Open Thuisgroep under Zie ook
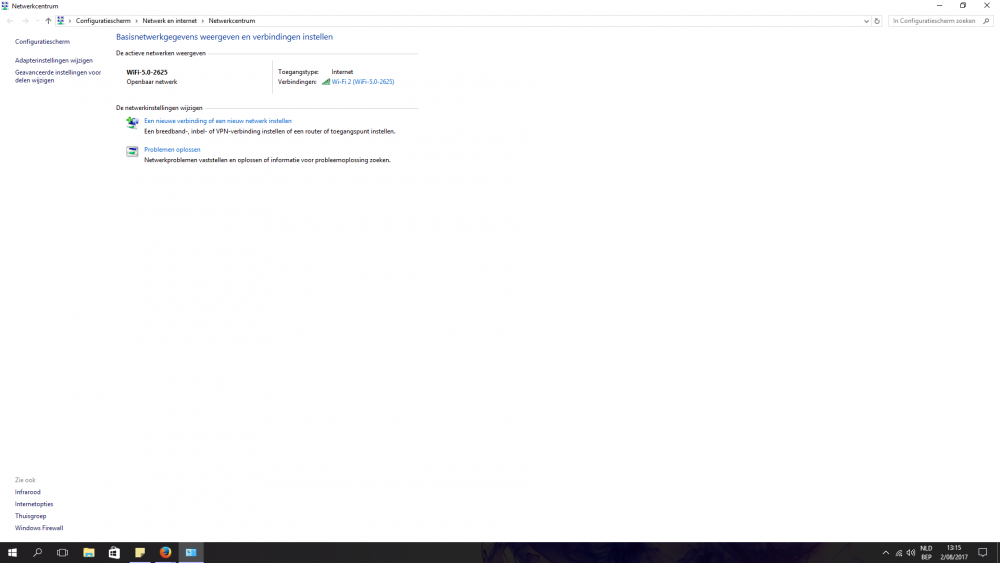 click(31, 516)
